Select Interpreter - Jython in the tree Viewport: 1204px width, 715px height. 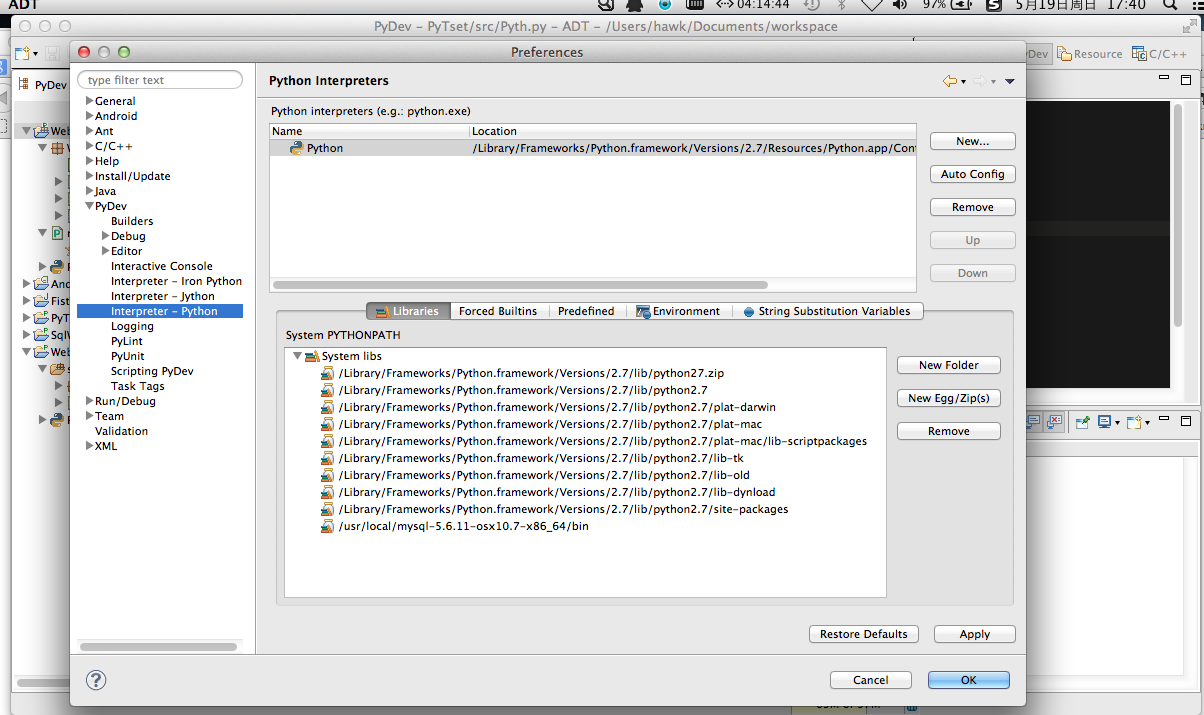click(162, 296)
